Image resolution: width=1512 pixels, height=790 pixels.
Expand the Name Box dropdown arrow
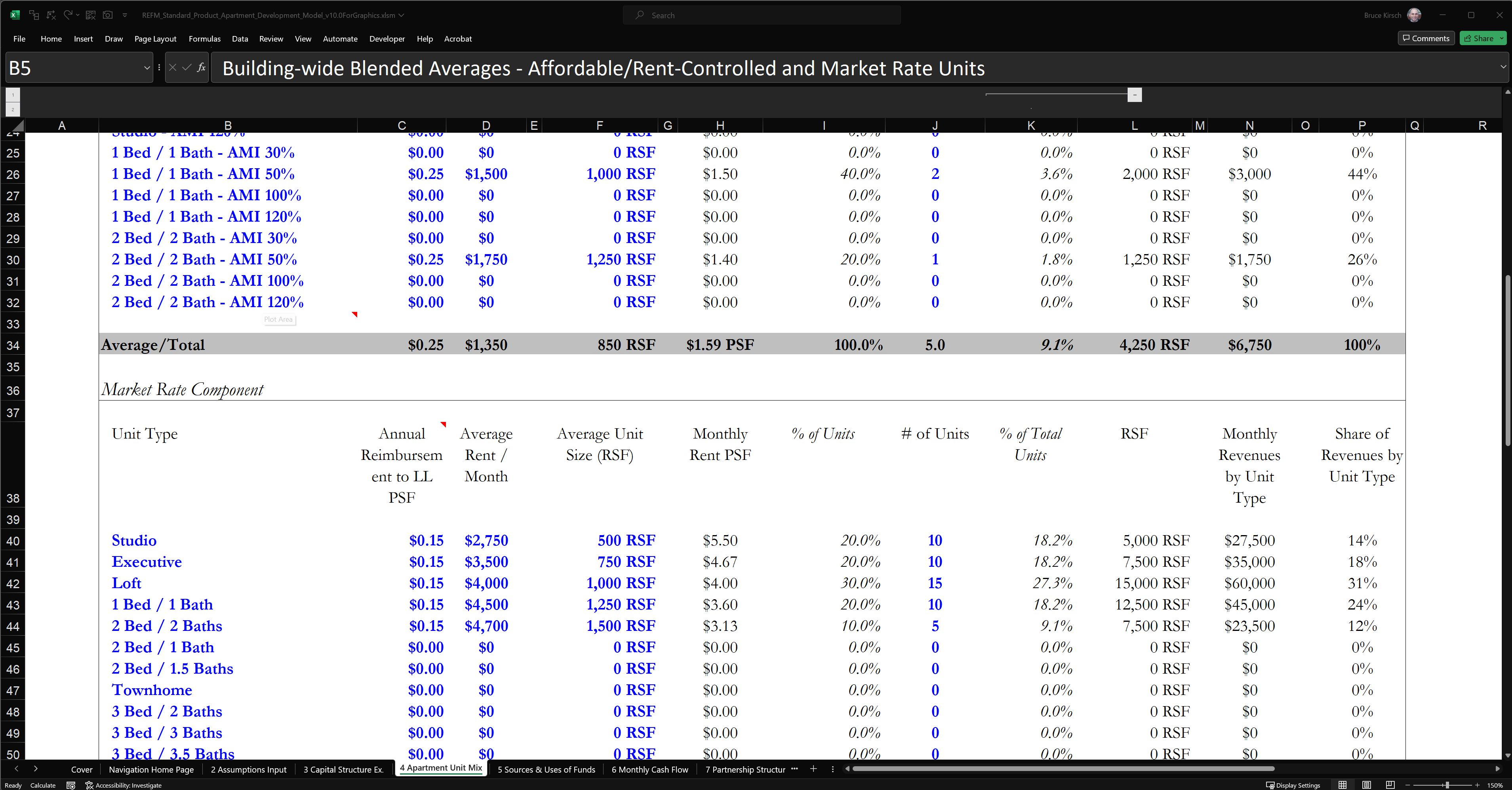[147, 68]
